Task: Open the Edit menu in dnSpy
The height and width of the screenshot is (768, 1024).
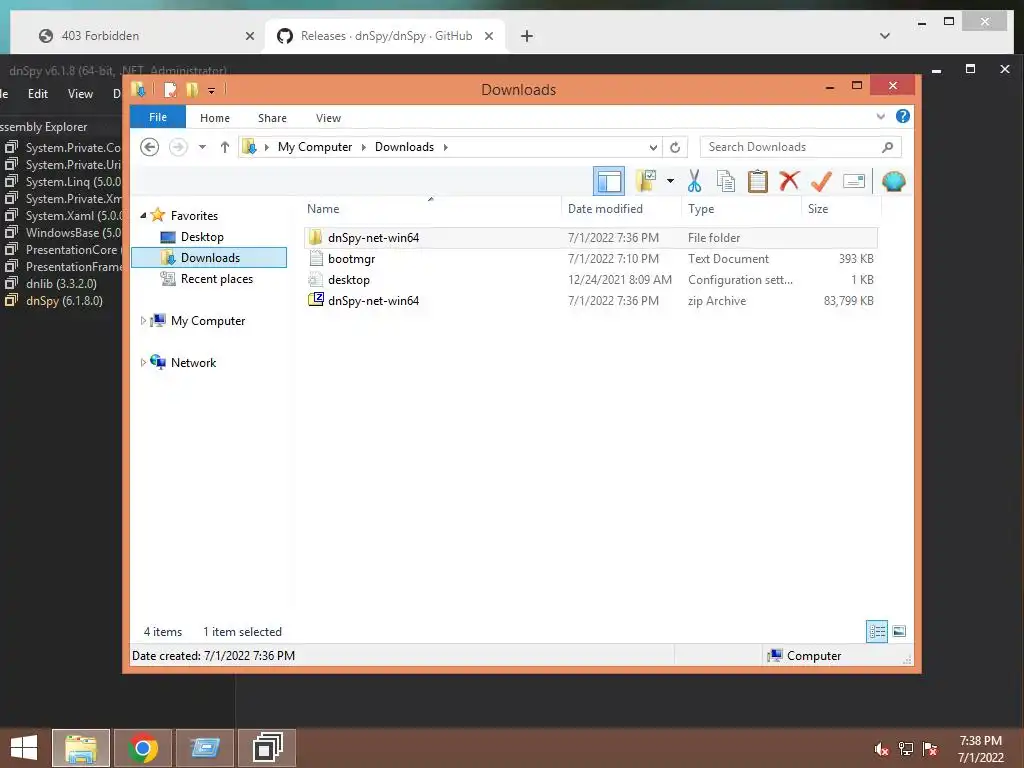Action: [x=38, y=94]
